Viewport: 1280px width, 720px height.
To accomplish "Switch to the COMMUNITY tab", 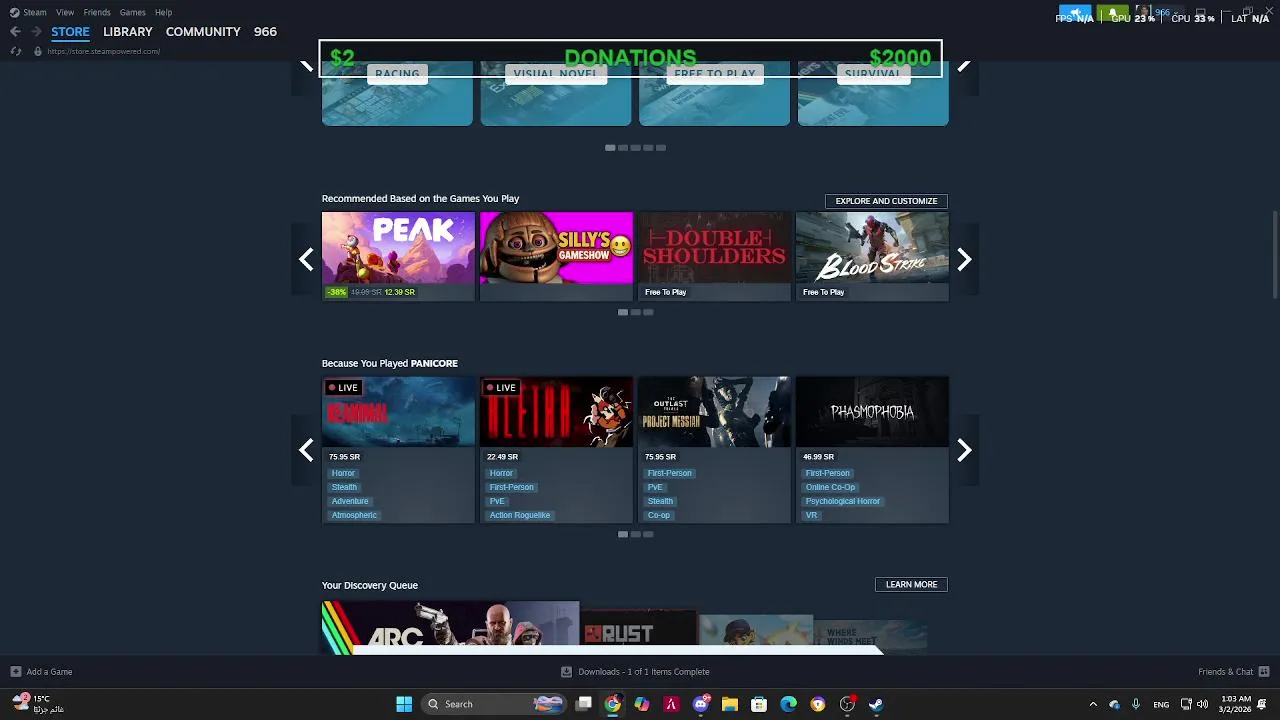I will (203, 32).
